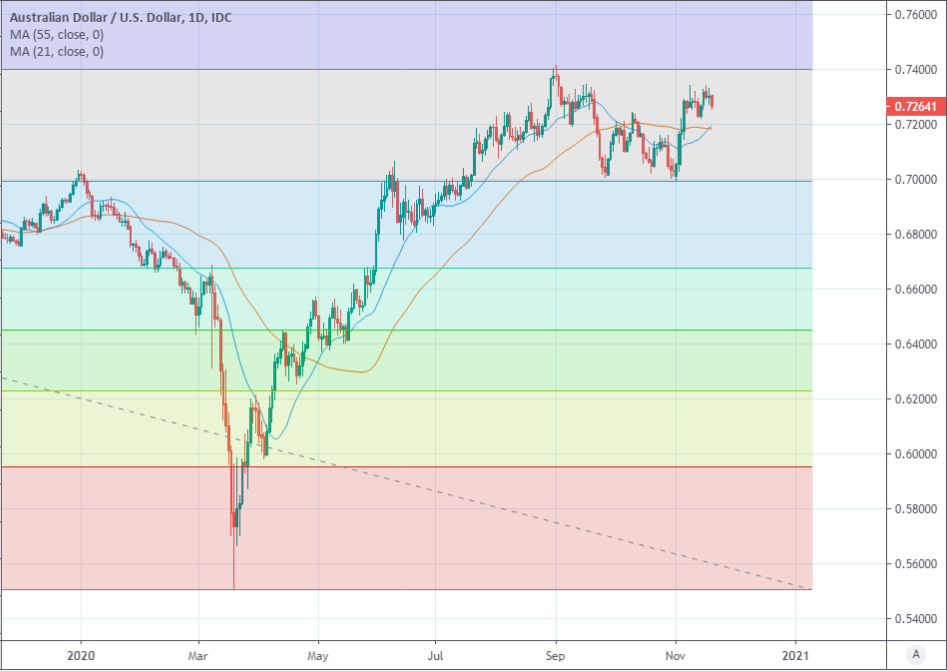Click the 2021 label on time axis
The image size is (947, 671).
[x=795, y=653]
